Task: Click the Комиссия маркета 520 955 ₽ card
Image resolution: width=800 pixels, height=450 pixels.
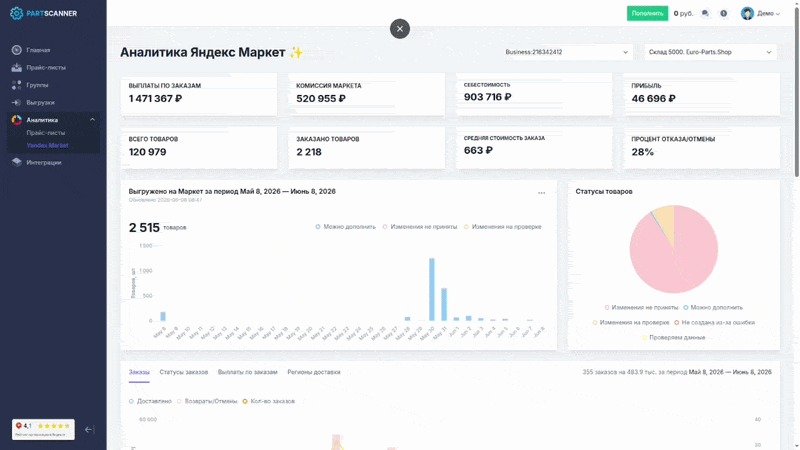Action: click(366, 94)
